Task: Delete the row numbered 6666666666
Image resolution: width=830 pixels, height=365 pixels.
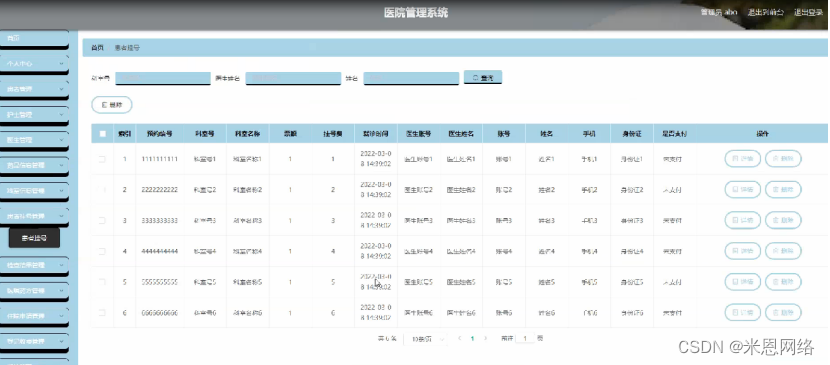Action: pyautogui.click(x=783, y=313)
